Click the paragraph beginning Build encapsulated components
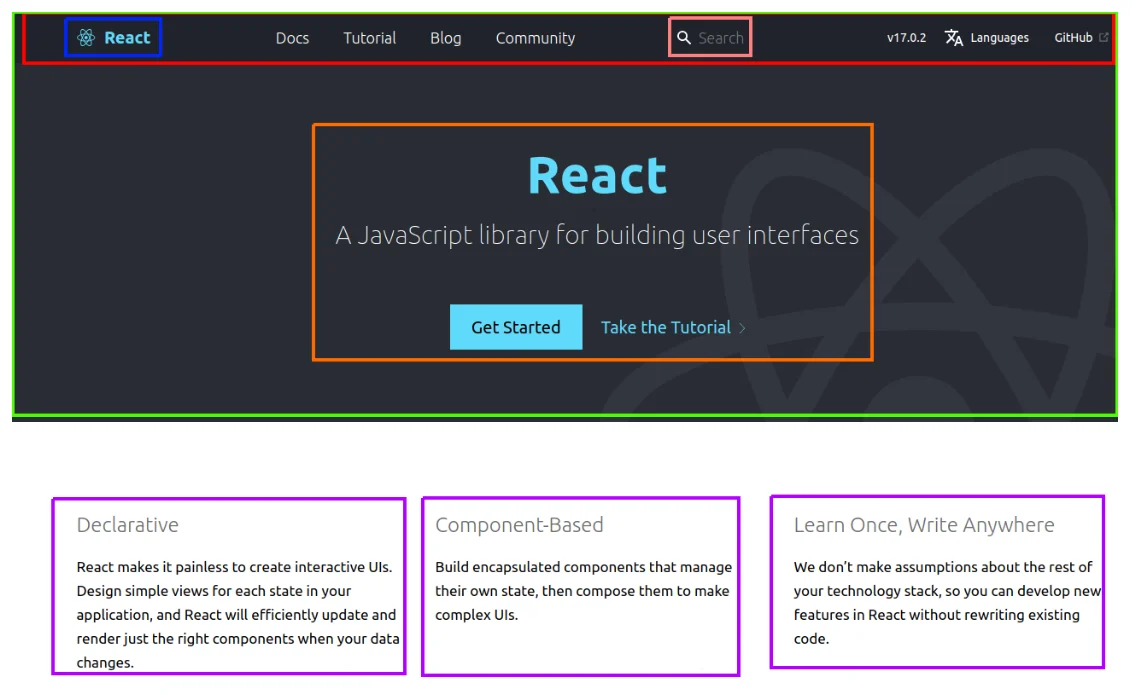1131x695 pixels. coord(583,590)
